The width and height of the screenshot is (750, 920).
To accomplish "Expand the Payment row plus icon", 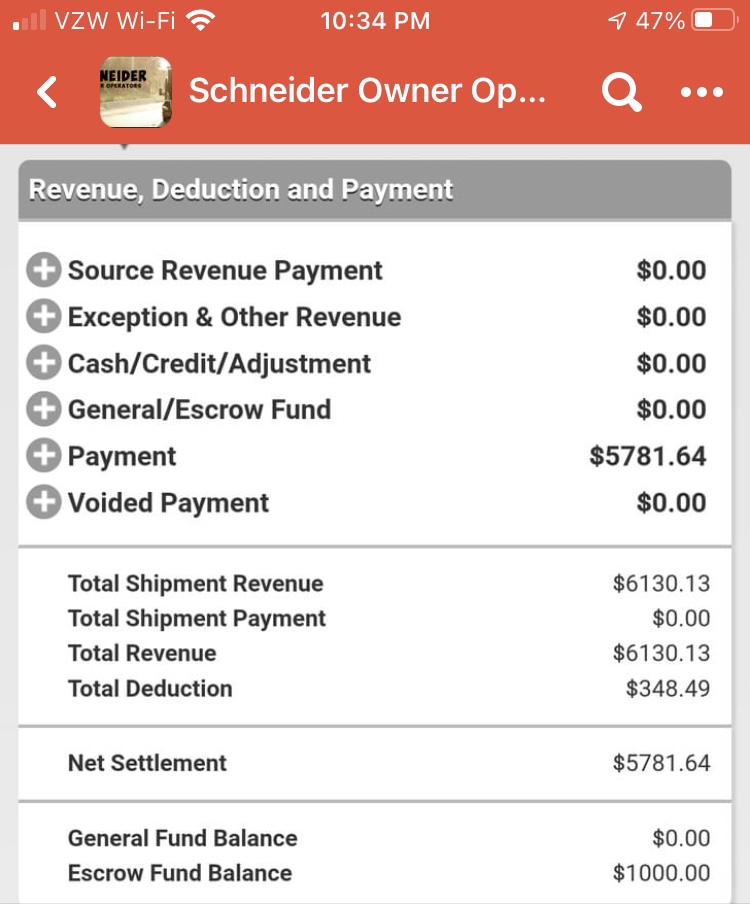I will 43,455.
